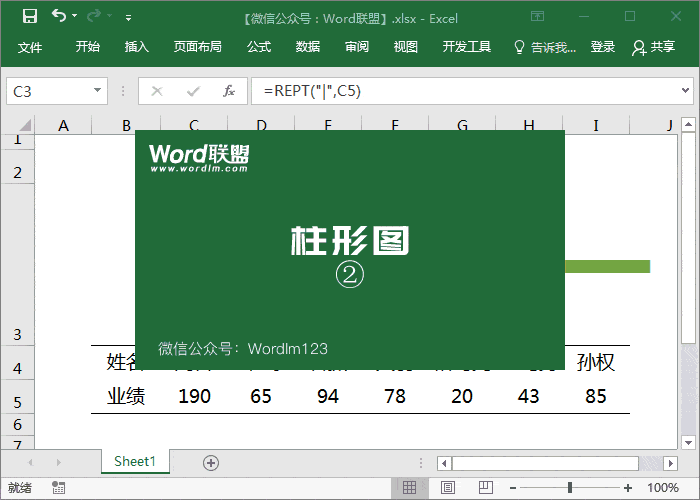Click the previous sheet navigation arrow

tap(30, 462)
